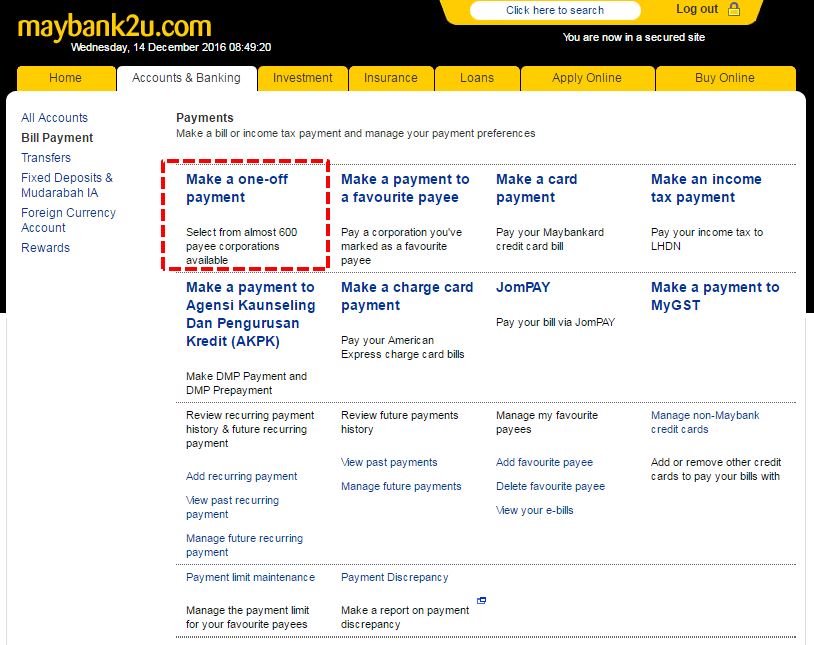The image size is (814, 645).
Task: Open Manage future payments
Action: [401, 486]
